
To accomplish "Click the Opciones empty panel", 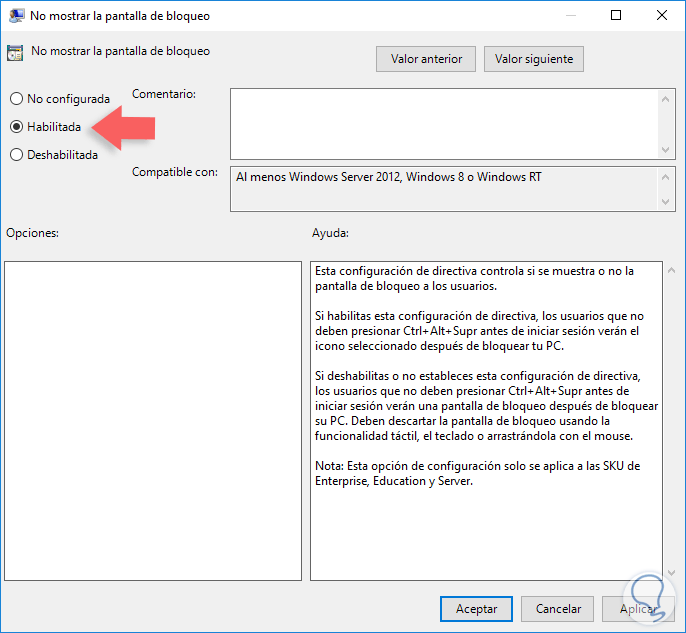I will click(x=153, y=421).
